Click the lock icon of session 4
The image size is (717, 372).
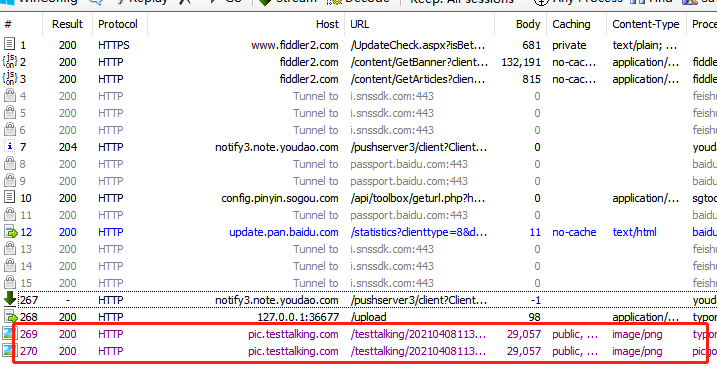coord(10,95)
